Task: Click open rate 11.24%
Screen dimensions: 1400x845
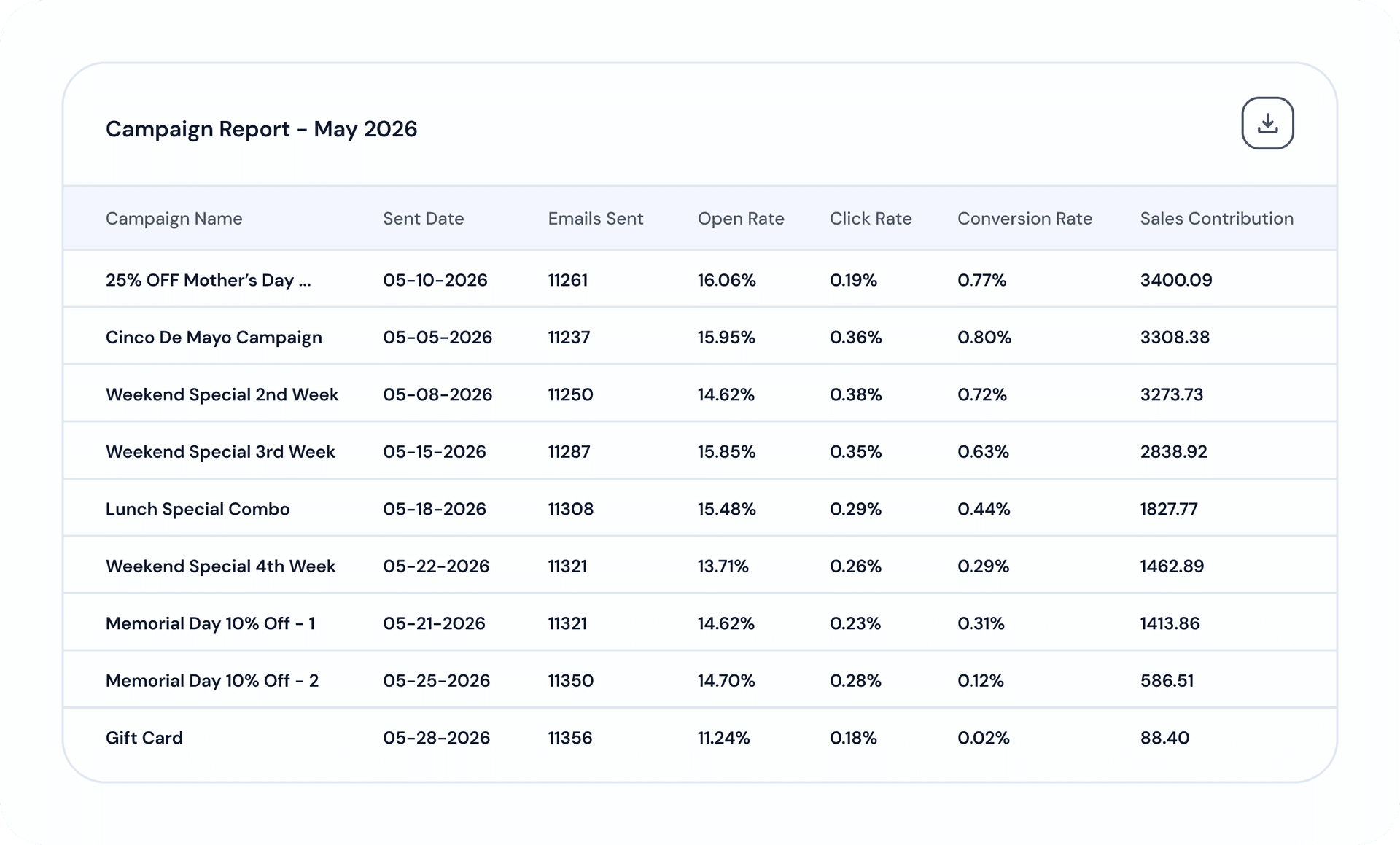Action: 724,738
